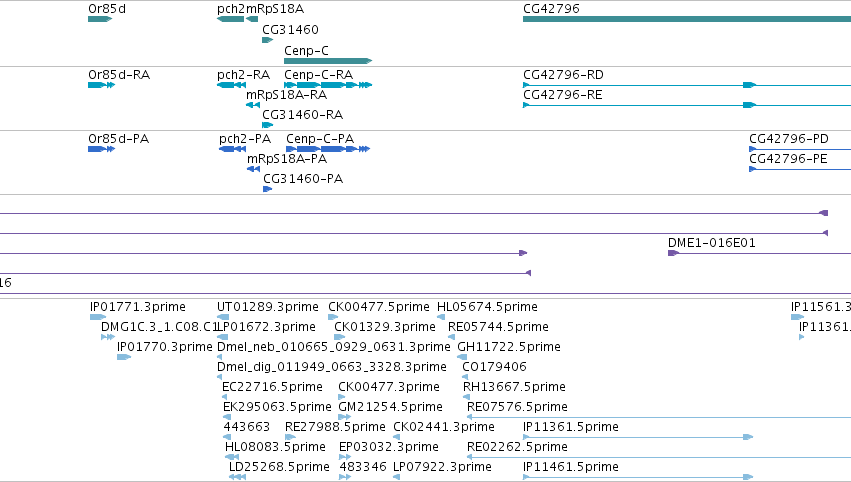Select the pch2-PA protein glyph
851x482 pixels.
point(232,149)
